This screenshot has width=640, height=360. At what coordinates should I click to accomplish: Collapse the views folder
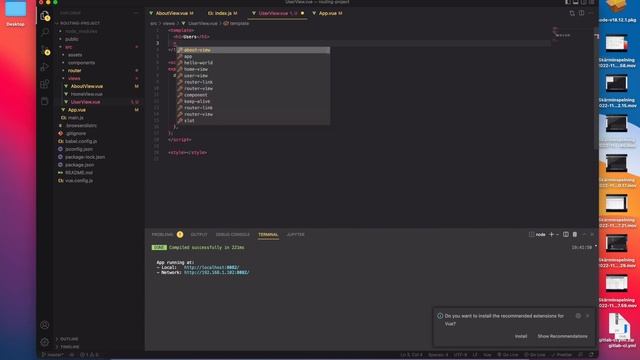pos(74,78)
